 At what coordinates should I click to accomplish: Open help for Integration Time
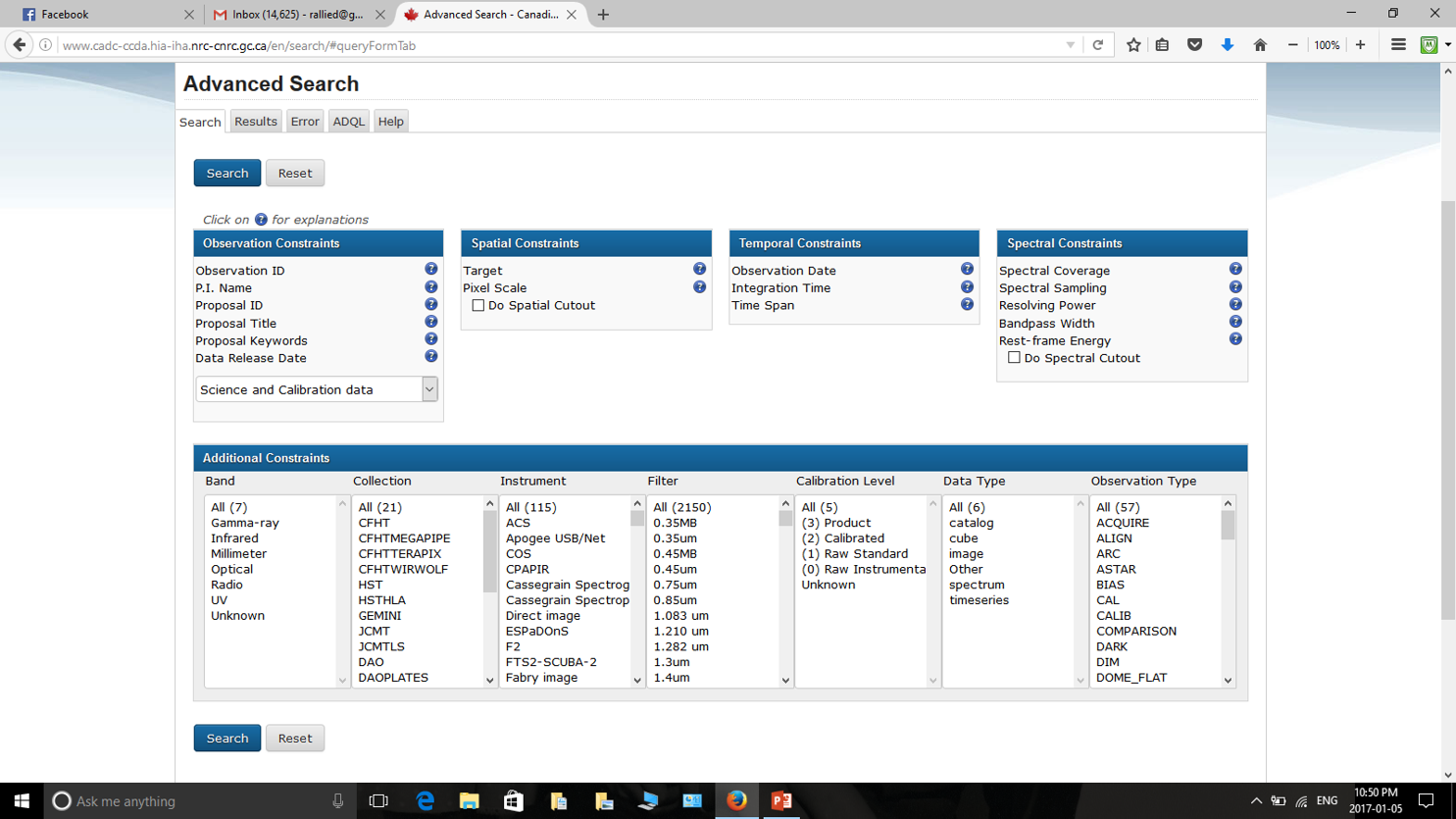pos(967,287)
